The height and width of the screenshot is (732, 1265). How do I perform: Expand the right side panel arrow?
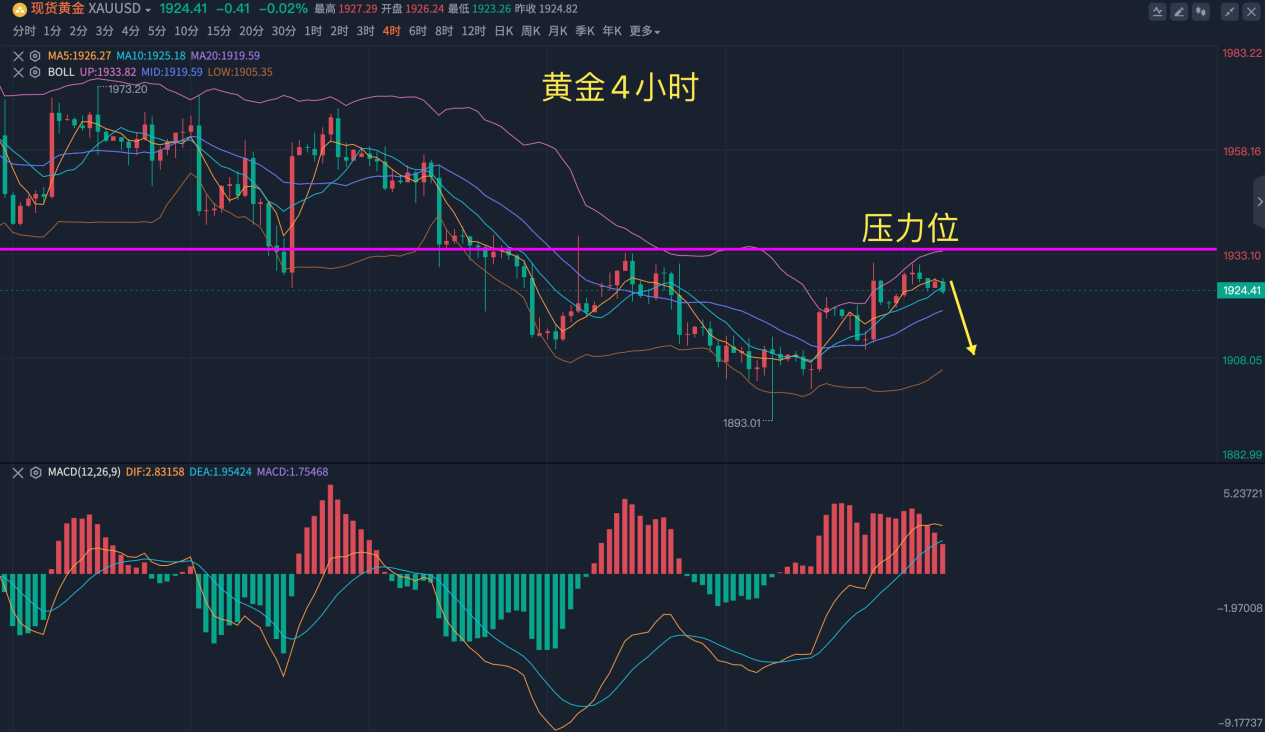click(x=1259, y=202)
